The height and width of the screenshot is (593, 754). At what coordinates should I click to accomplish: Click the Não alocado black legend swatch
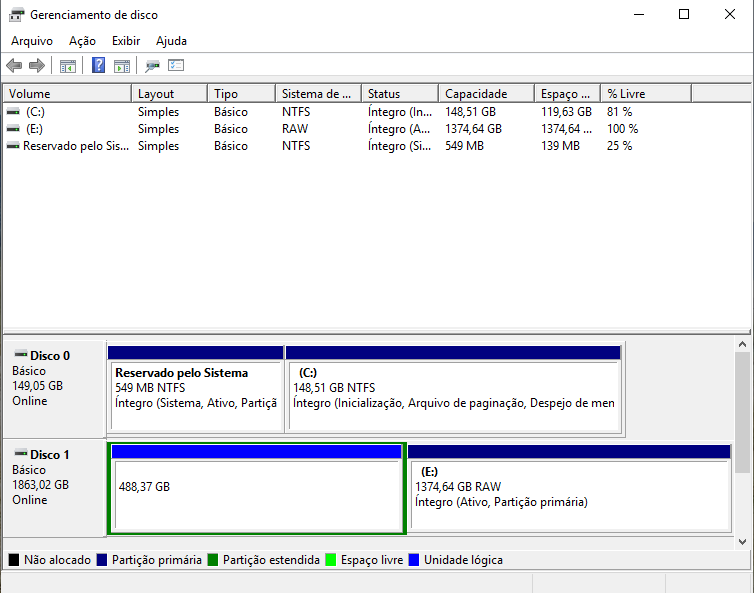[x=14, y=560]
